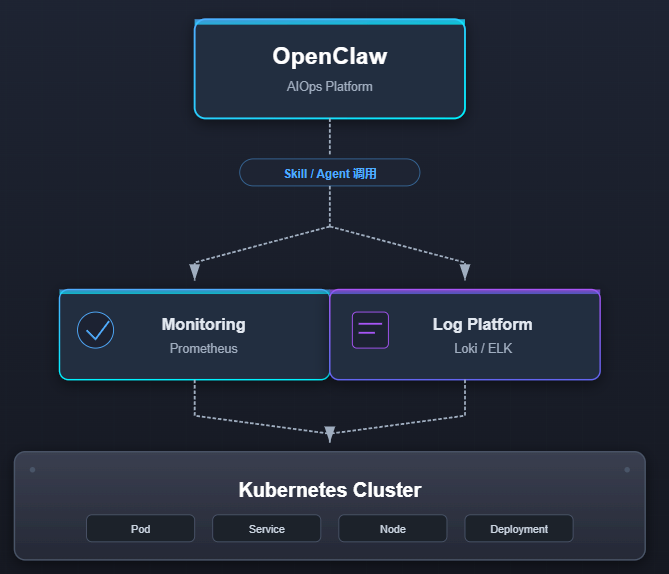This screenshot has width=669, height=574.
Task: Click the Monitoring checkmark circle icon
Action: tap(96, 330)
